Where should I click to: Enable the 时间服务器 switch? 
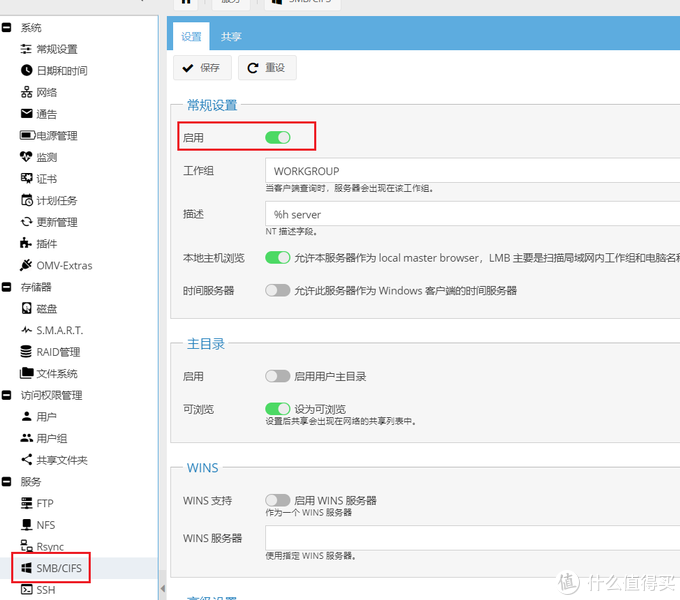(278, 290)
